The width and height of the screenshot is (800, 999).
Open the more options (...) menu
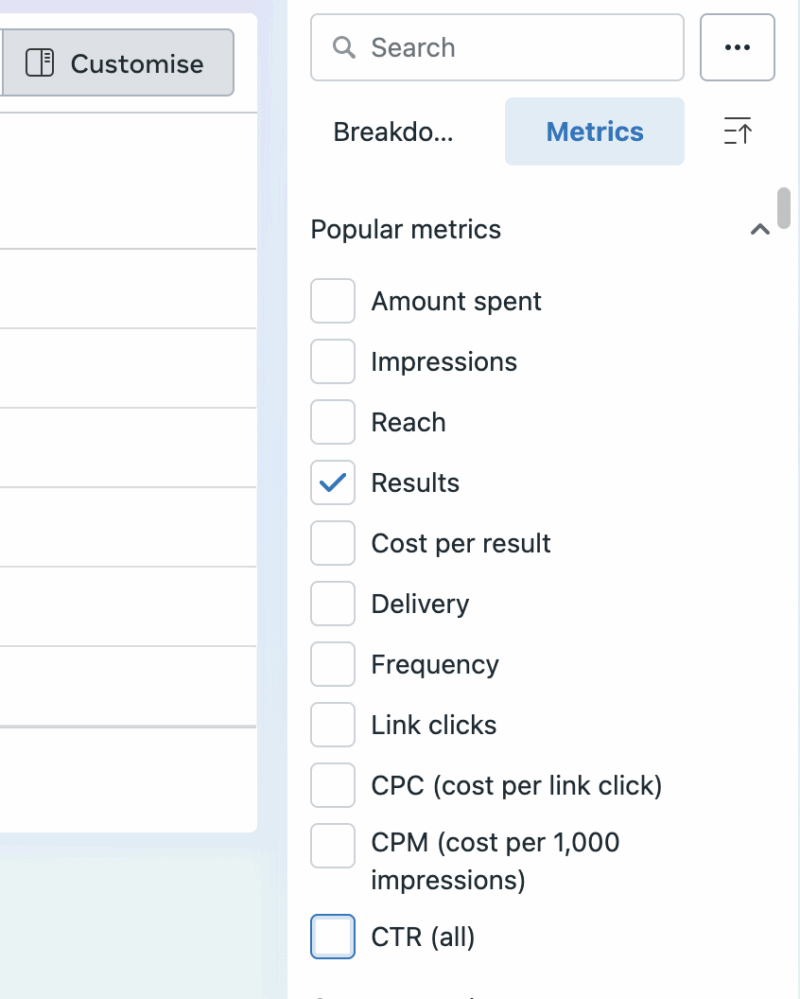[737, 47]
